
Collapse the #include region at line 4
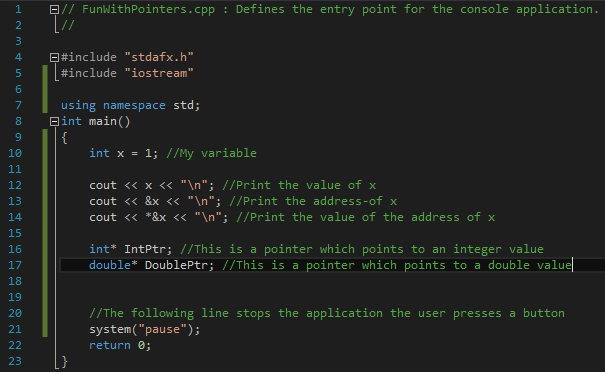[x=54, y=57]
